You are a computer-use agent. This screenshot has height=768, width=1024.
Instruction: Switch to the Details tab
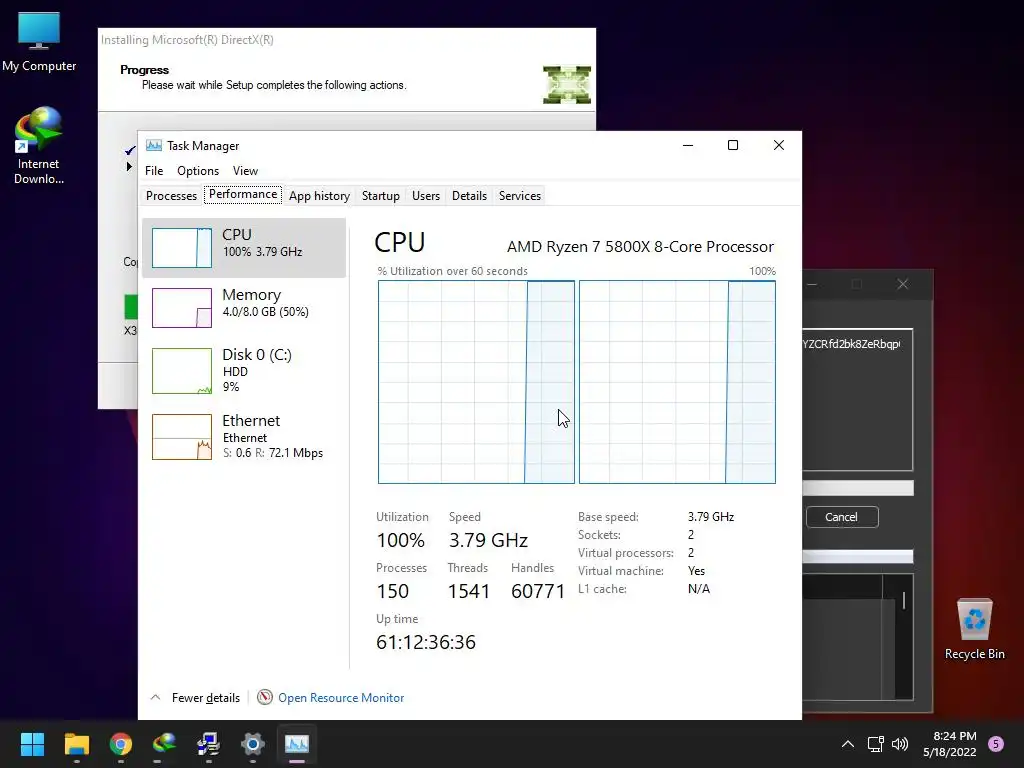click(x=469, y=195)
